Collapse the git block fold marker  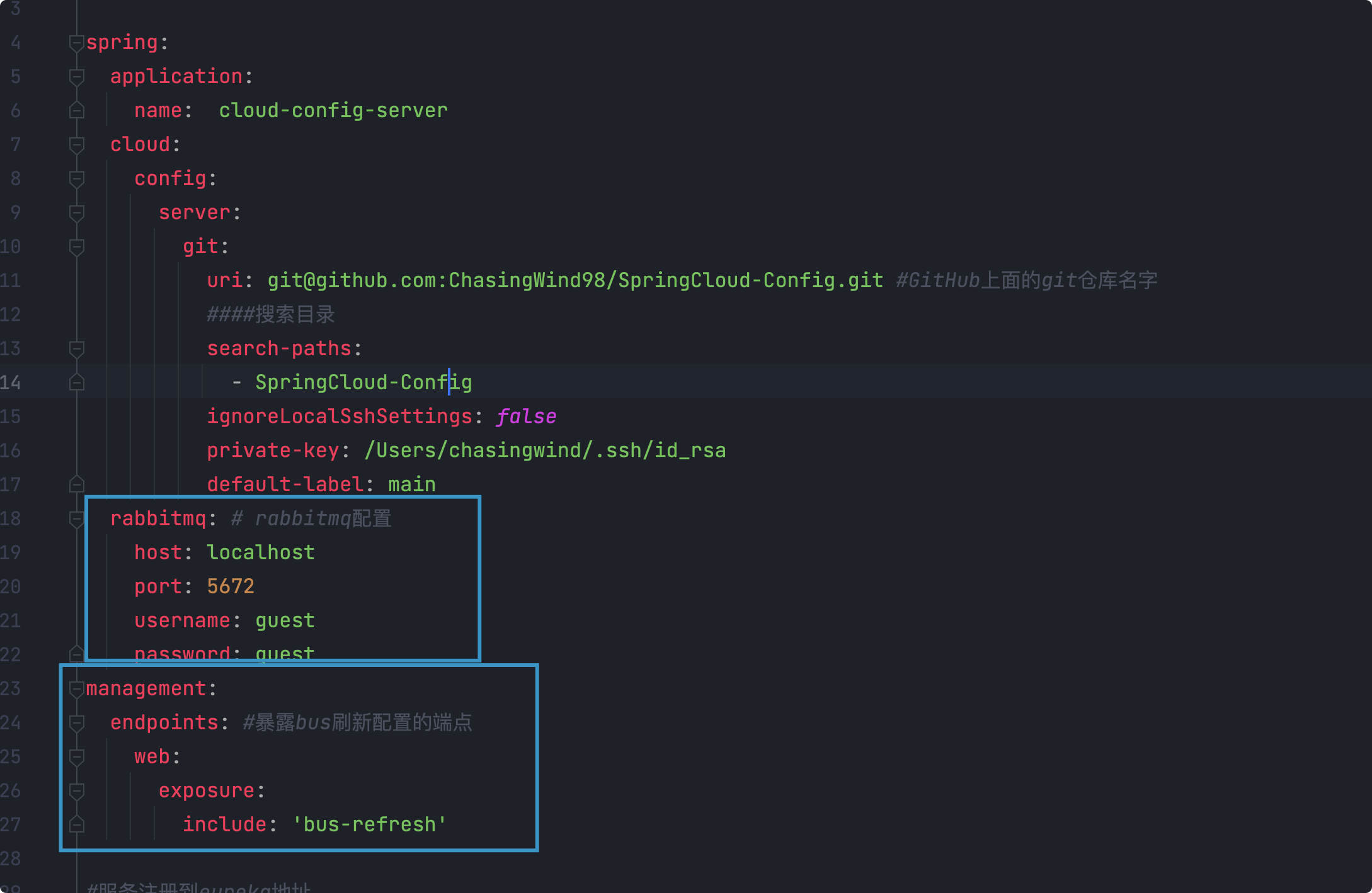(77, 247)
